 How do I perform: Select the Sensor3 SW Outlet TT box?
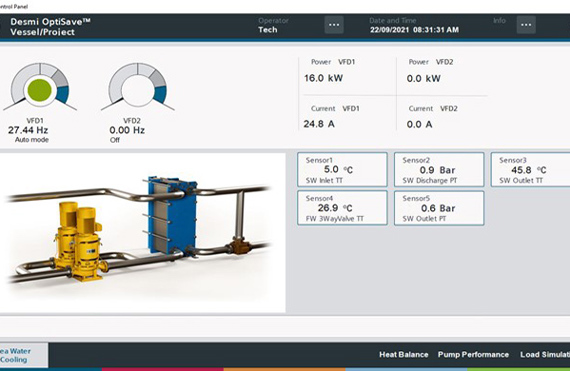(x=531, y=170)
